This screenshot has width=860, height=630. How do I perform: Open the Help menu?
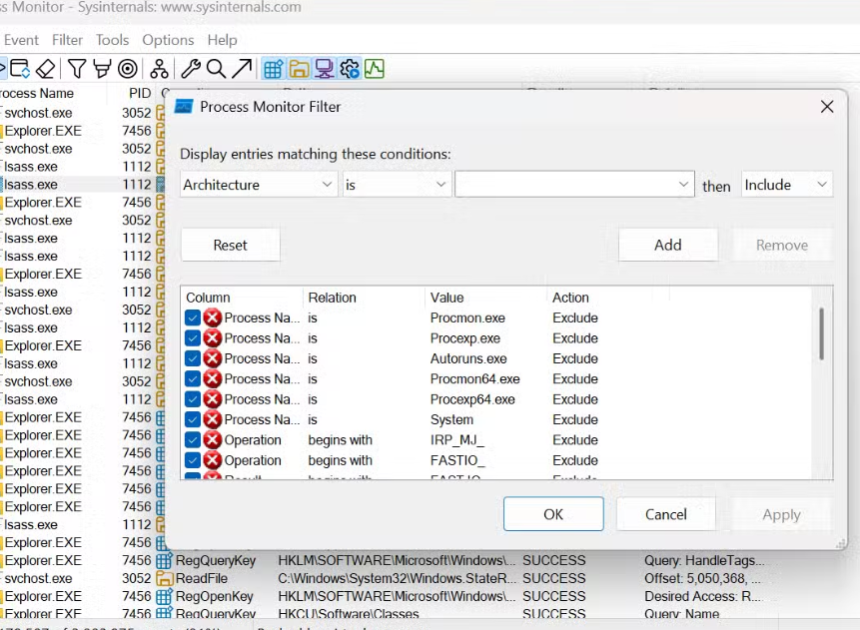pyautogui.click(x=222, y=40)
